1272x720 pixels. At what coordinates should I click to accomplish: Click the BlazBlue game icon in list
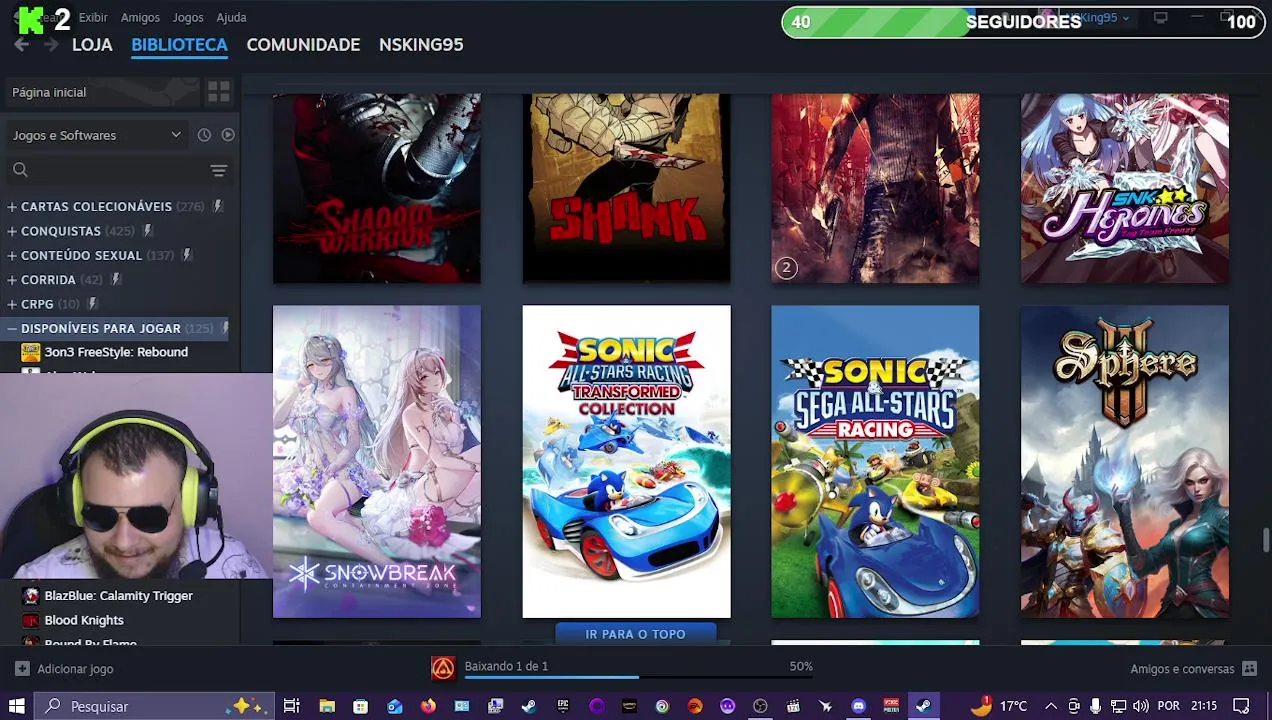[x=31, y=596]
